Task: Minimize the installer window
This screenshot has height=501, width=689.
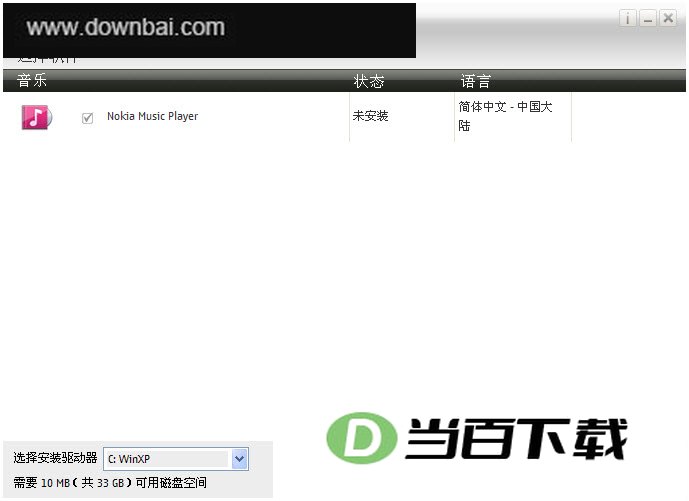Action: point(648,18)
